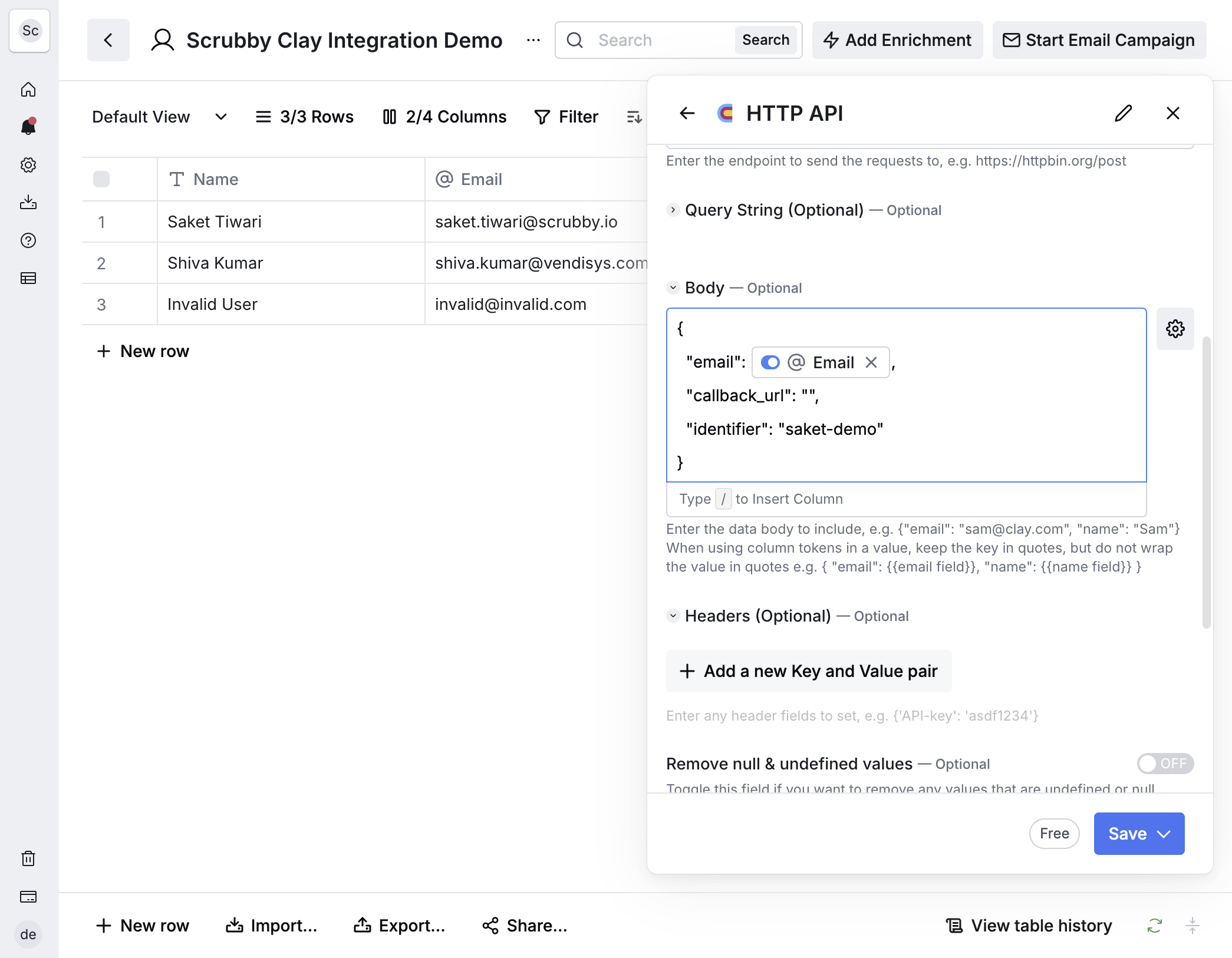Click Add Enrichment button
Image resolution: width=1232 pixels, height=958 pixels.
click(x=897, y=40)
